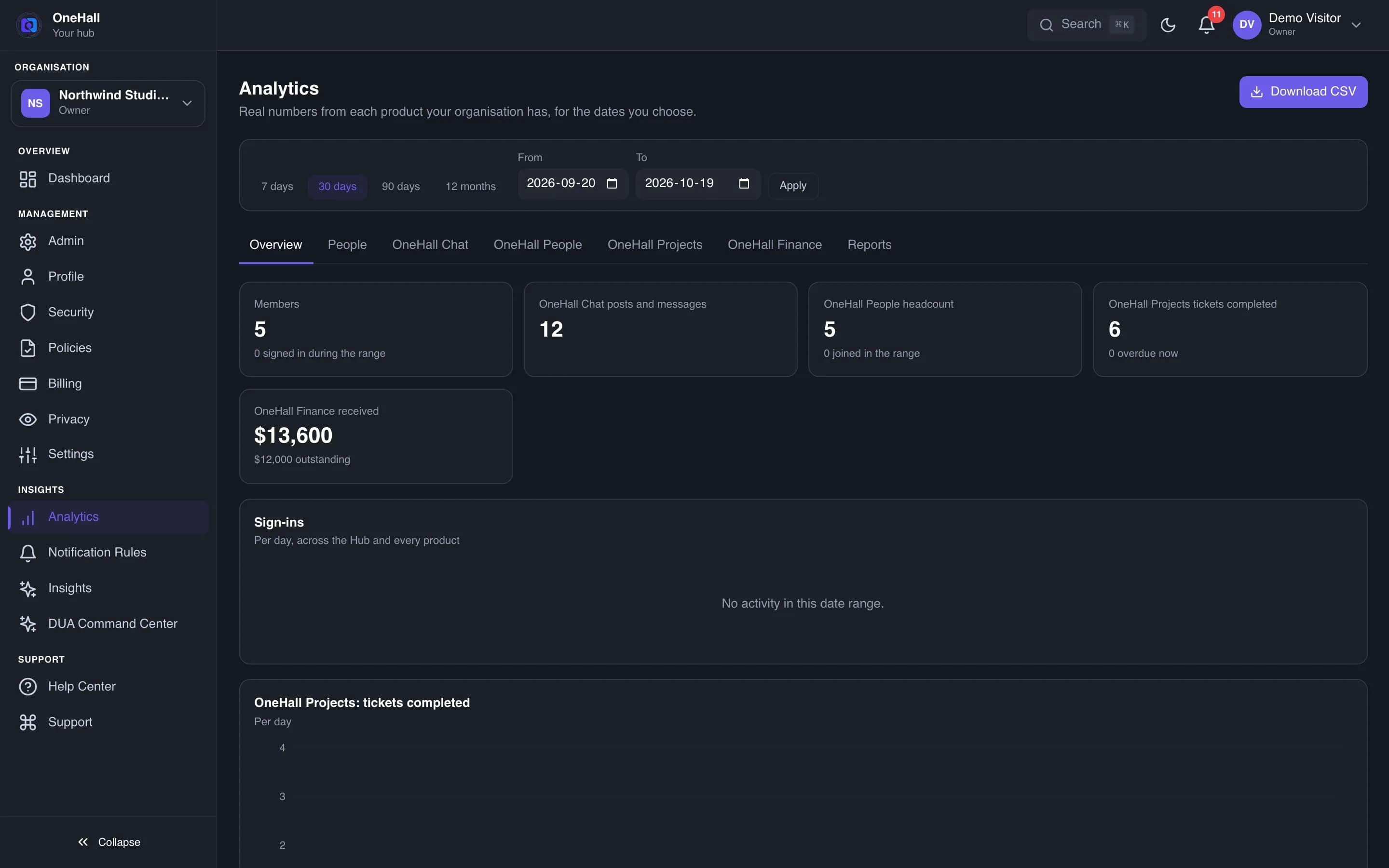Switch to the OneHall Finance tab

tap(774, 245)
